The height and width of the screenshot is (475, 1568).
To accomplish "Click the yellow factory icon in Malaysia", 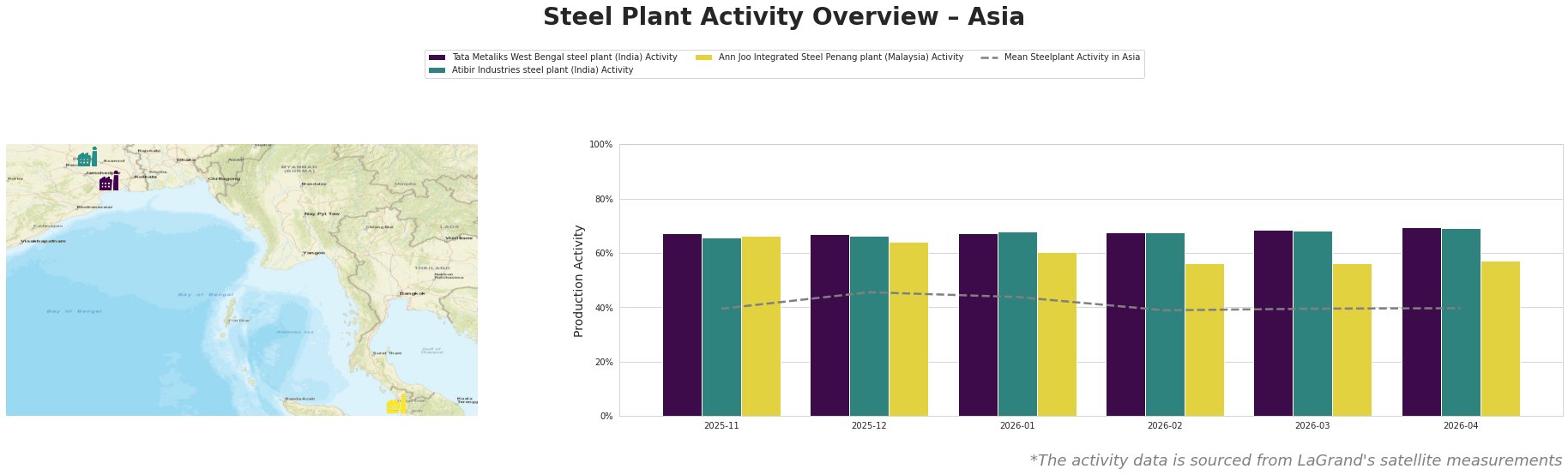I will (x=397, y=405).
